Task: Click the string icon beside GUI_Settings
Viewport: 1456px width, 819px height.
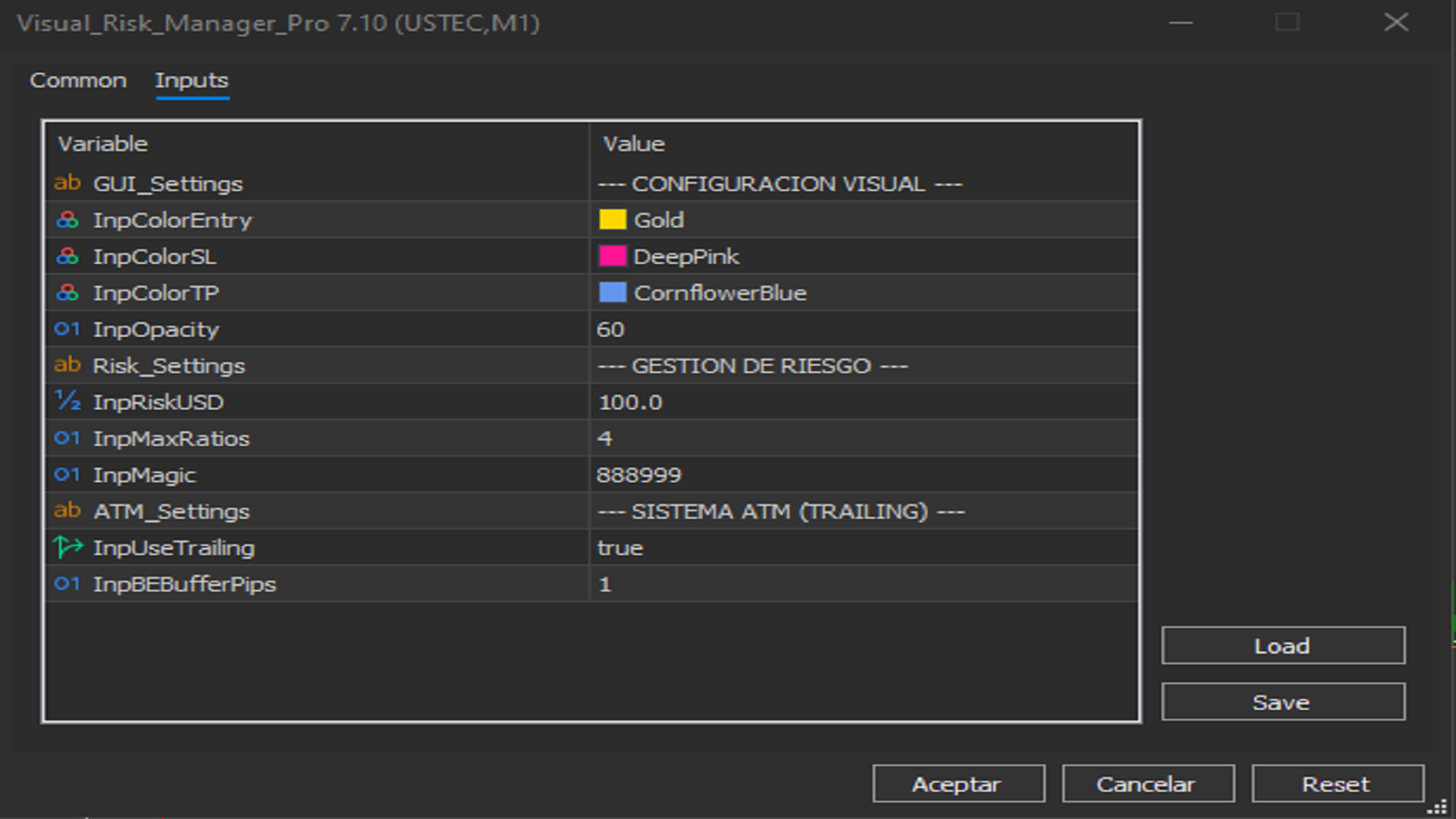Action: (x=67, y=184)
